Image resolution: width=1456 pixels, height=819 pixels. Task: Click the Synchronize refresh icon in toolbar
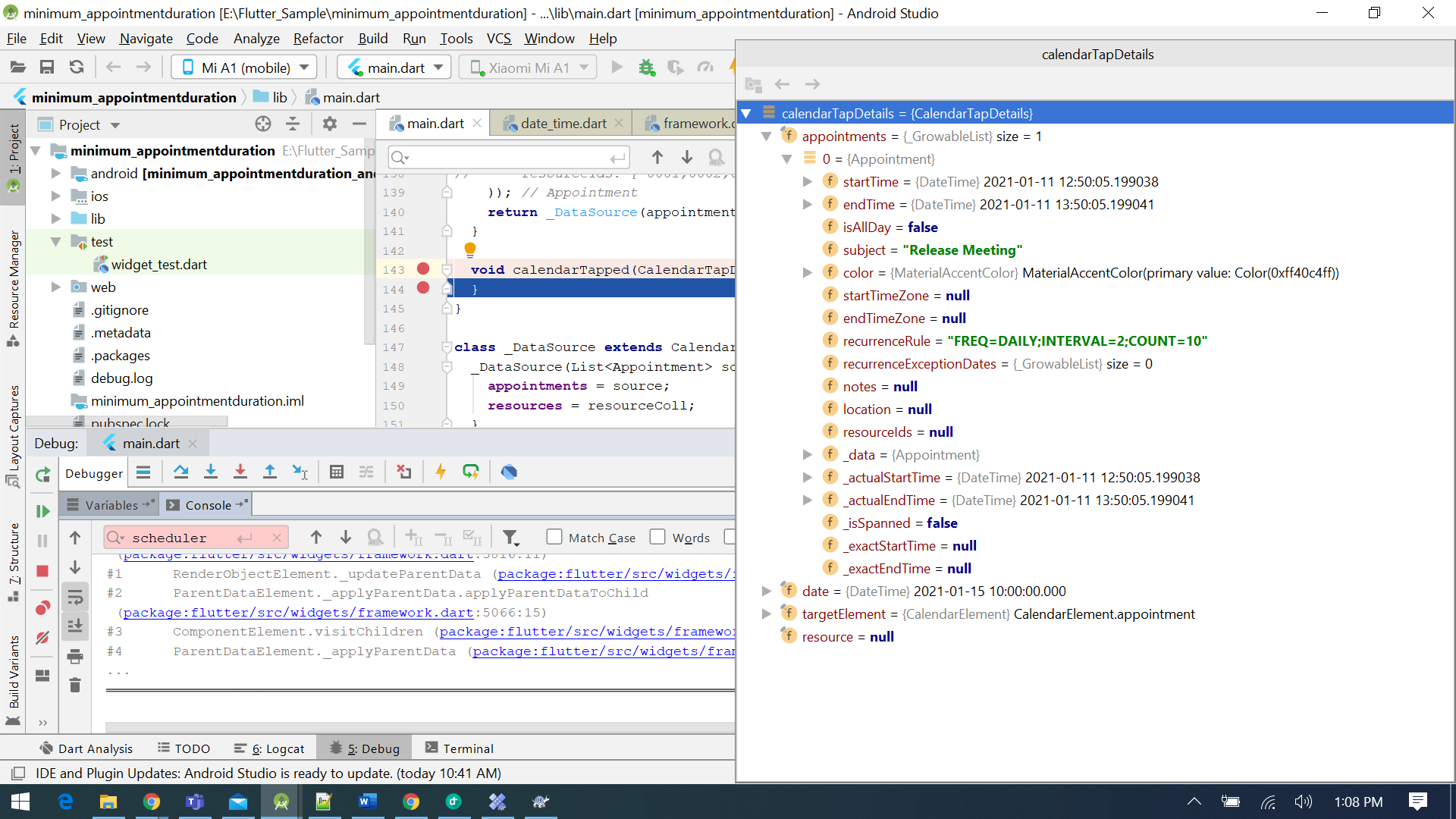pyautogui.click(x=77, y=67)
